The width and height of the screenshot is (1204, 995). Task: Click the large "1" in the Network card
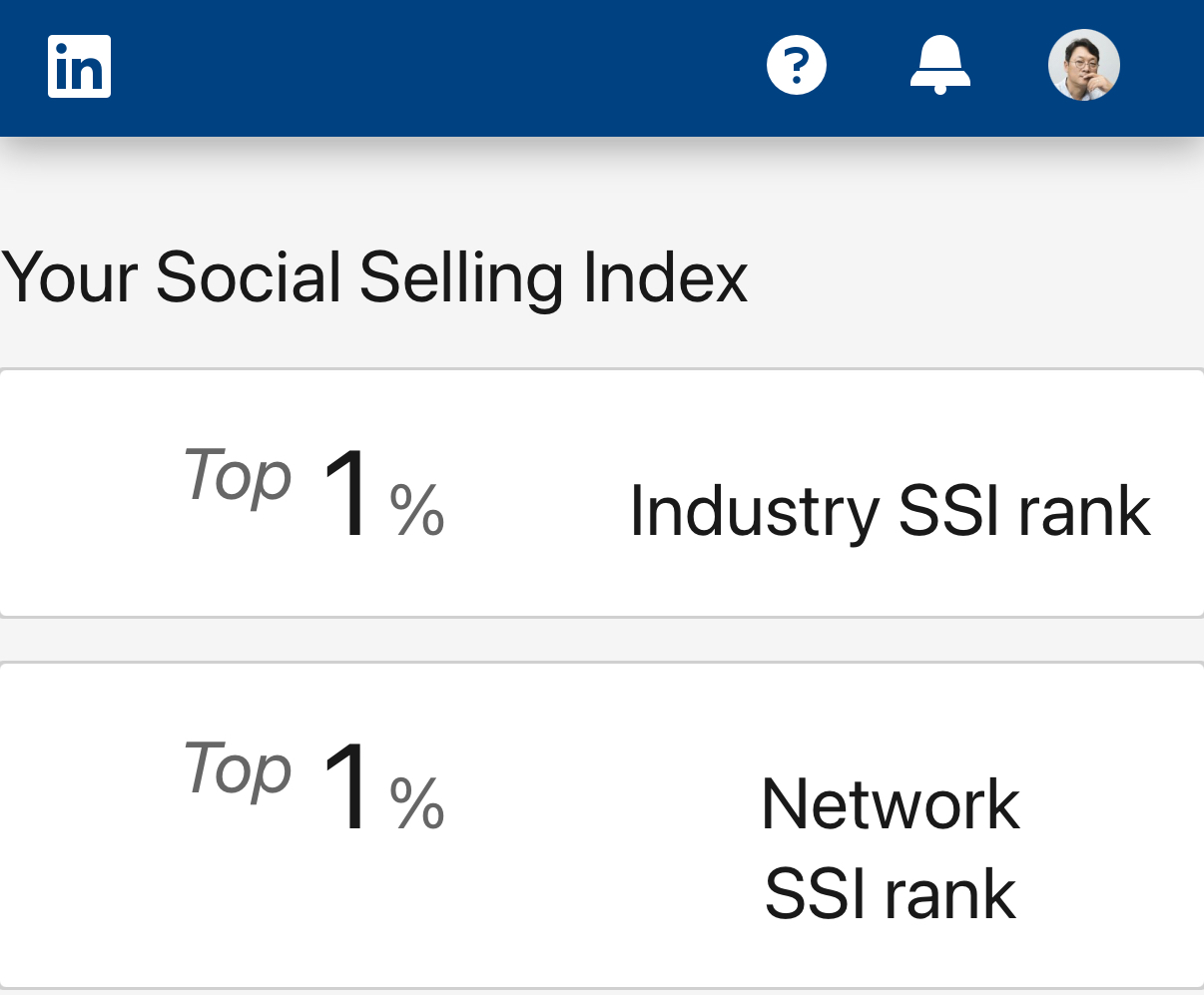coord(346,787)
